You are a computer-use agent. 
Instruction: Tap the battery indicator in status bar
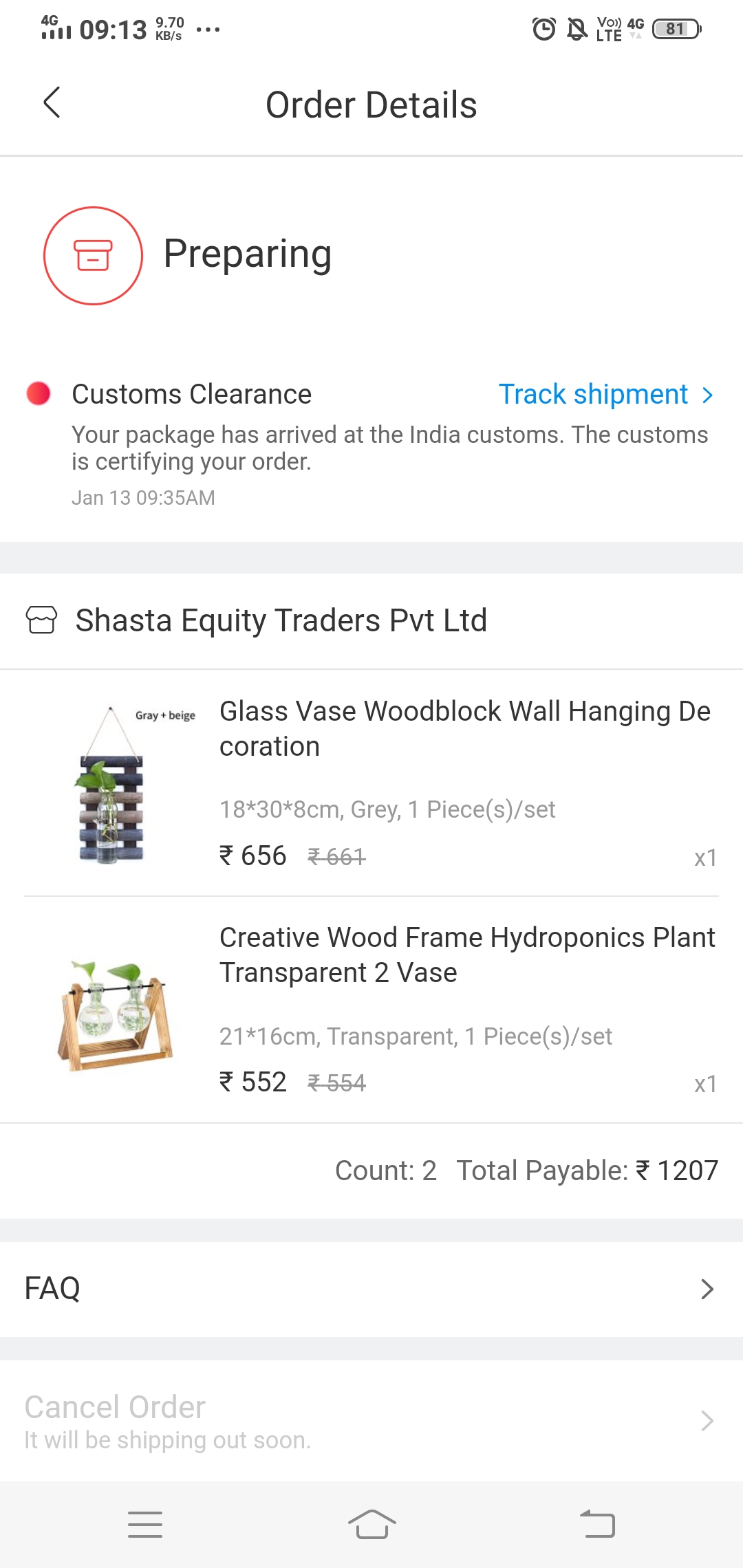[x=676, y=29]
